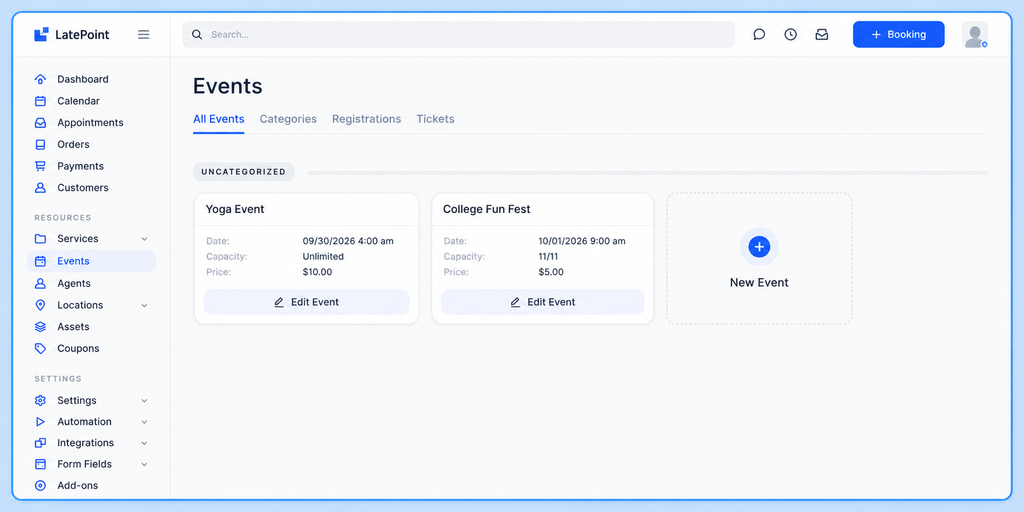Focus the Search input field
The height and width of the screenshot is (512, 1024).
(458, 35)
